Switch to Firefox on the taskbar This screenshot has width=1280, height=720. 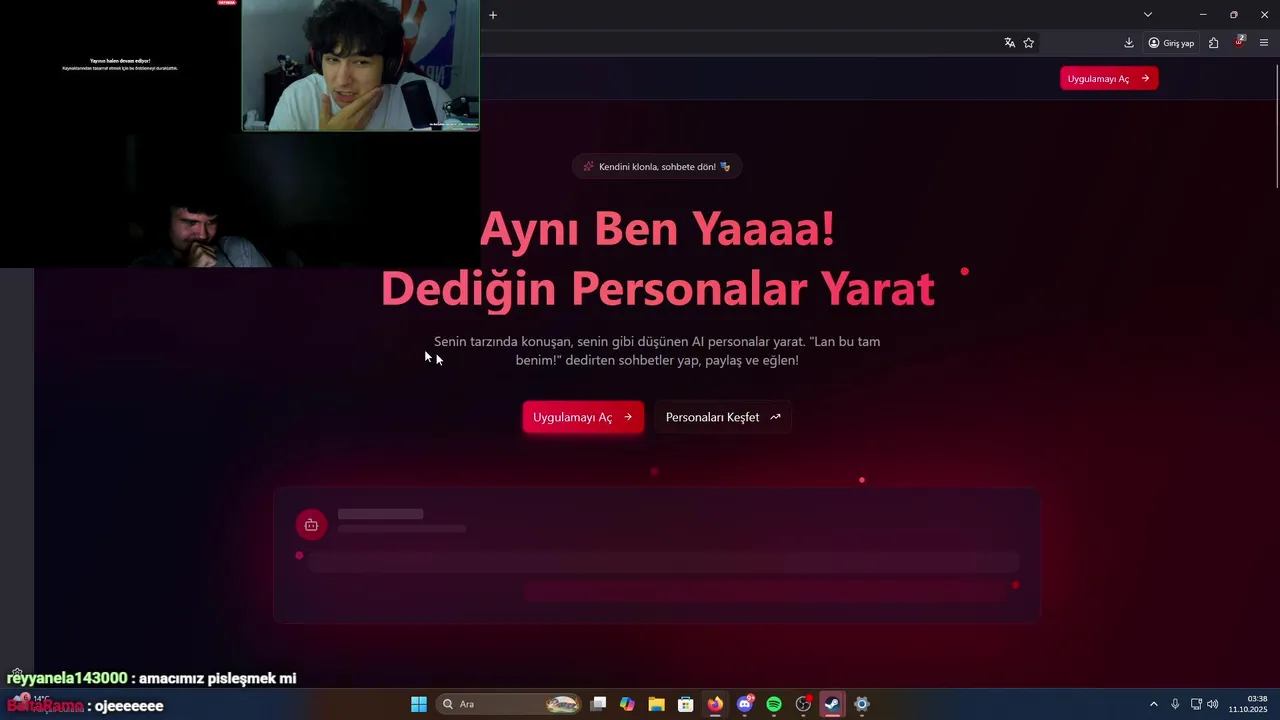pos(715,704)
